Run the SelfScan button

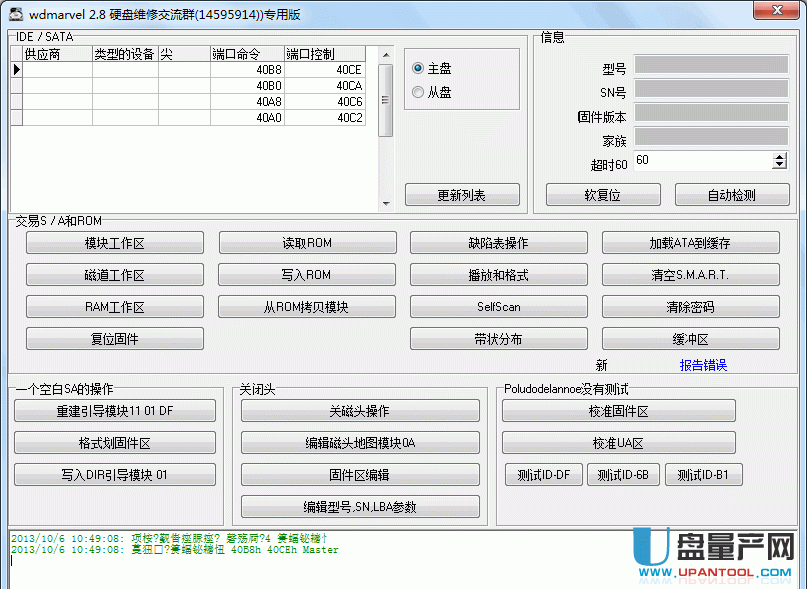click(498, 307)
